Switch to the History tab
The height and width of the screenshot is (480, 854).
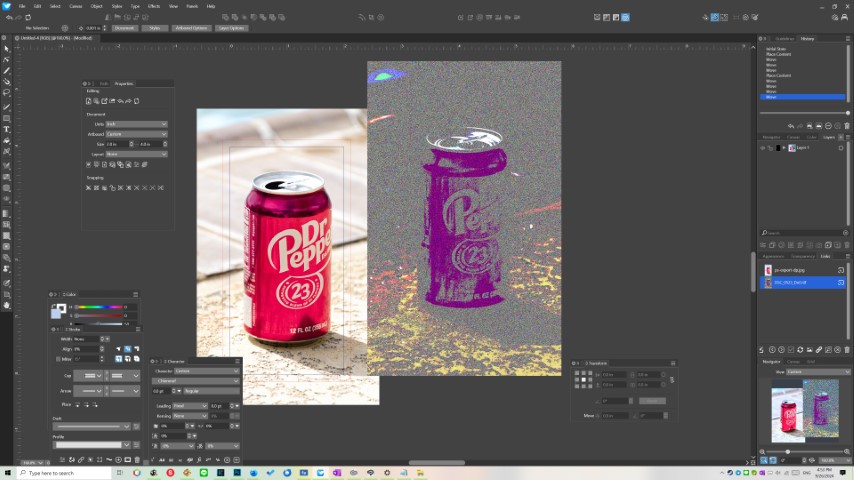tap(807, 38)
